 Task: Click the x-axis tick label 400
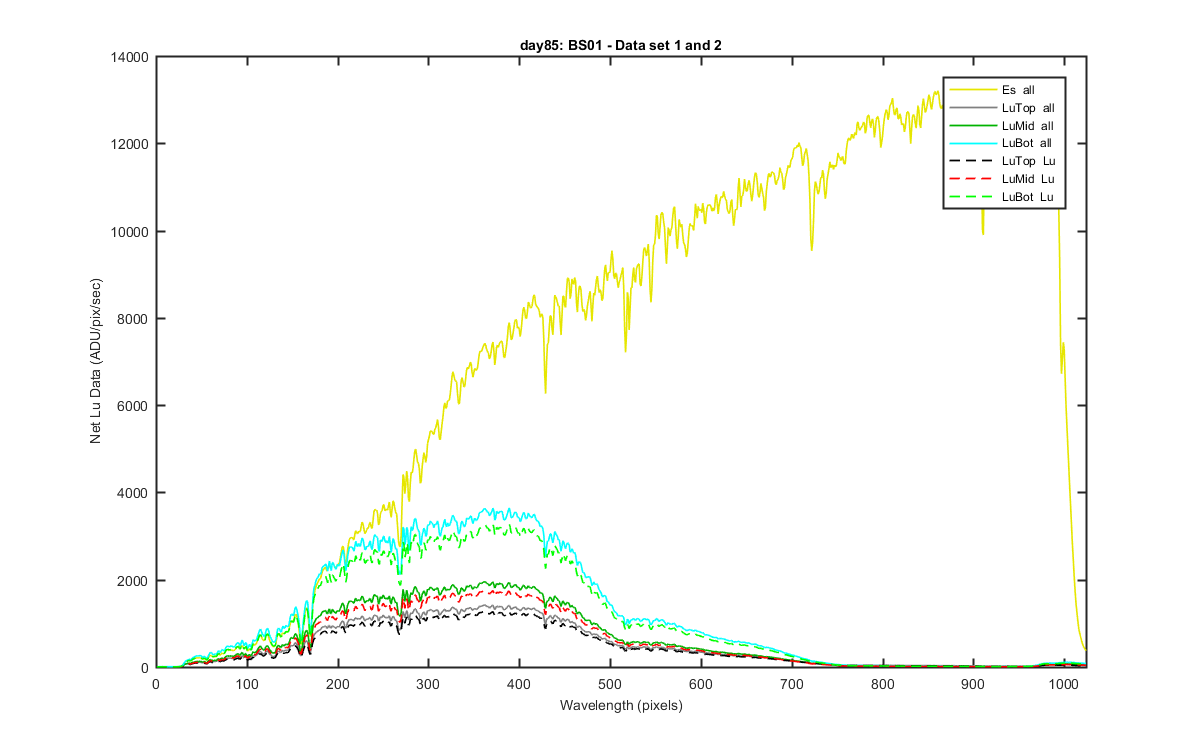click(519, 685)
